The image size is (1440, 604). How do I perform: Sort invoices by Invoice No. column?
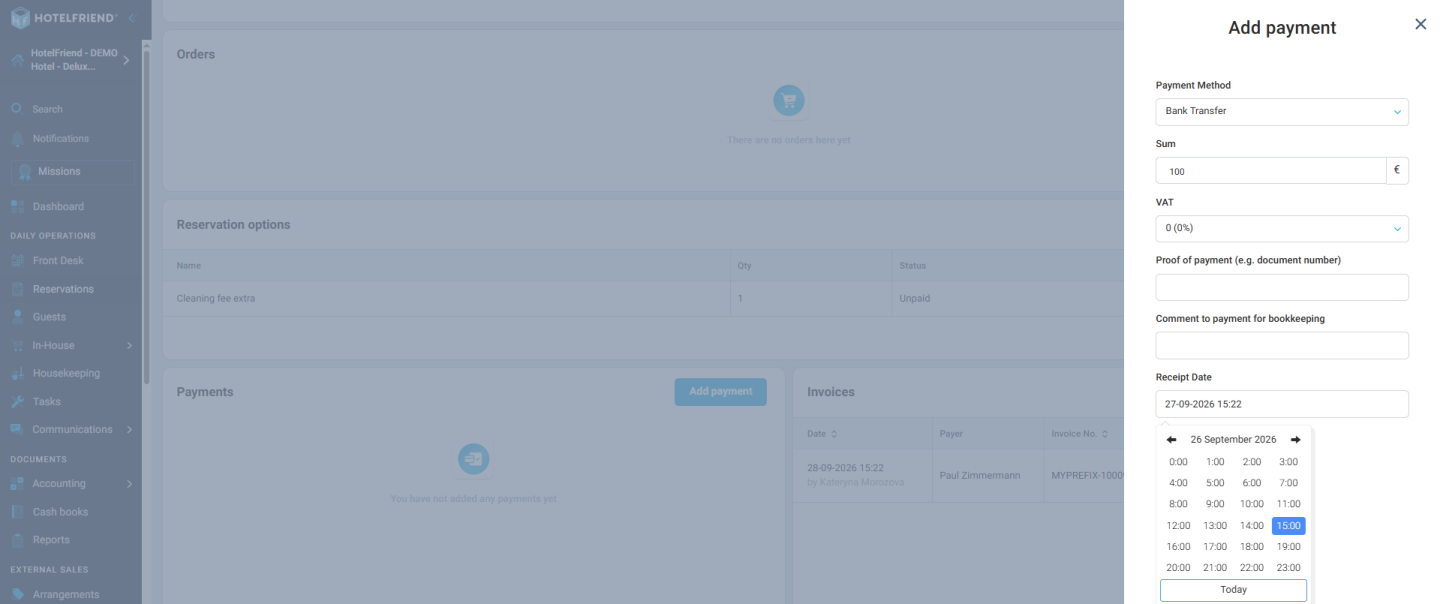point(1104,434)
